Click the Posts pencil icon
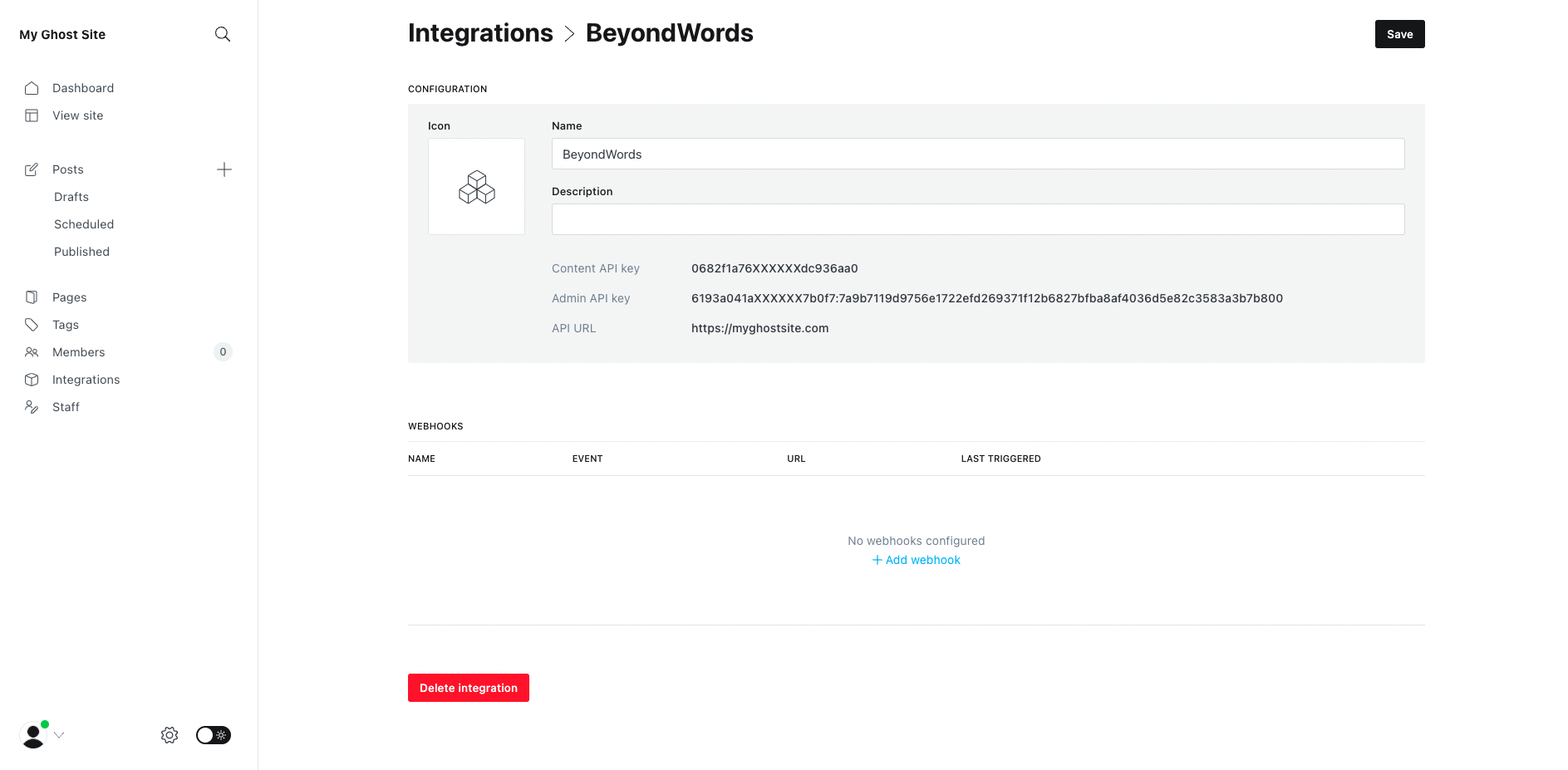The image size is (1568, 770). click(x=32, y=169)
